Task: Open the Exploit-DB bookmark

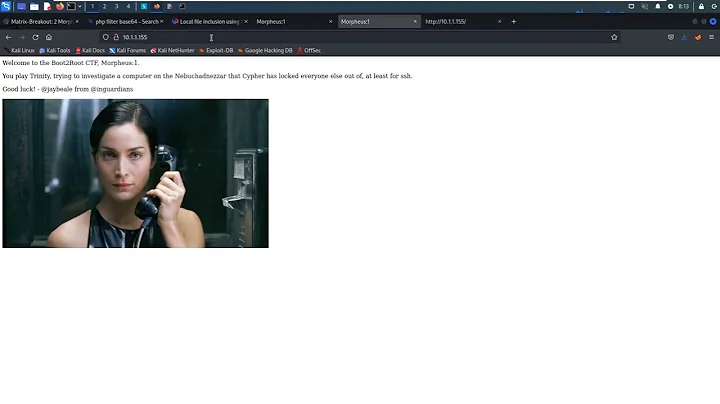Action: [x=216, y=50]
